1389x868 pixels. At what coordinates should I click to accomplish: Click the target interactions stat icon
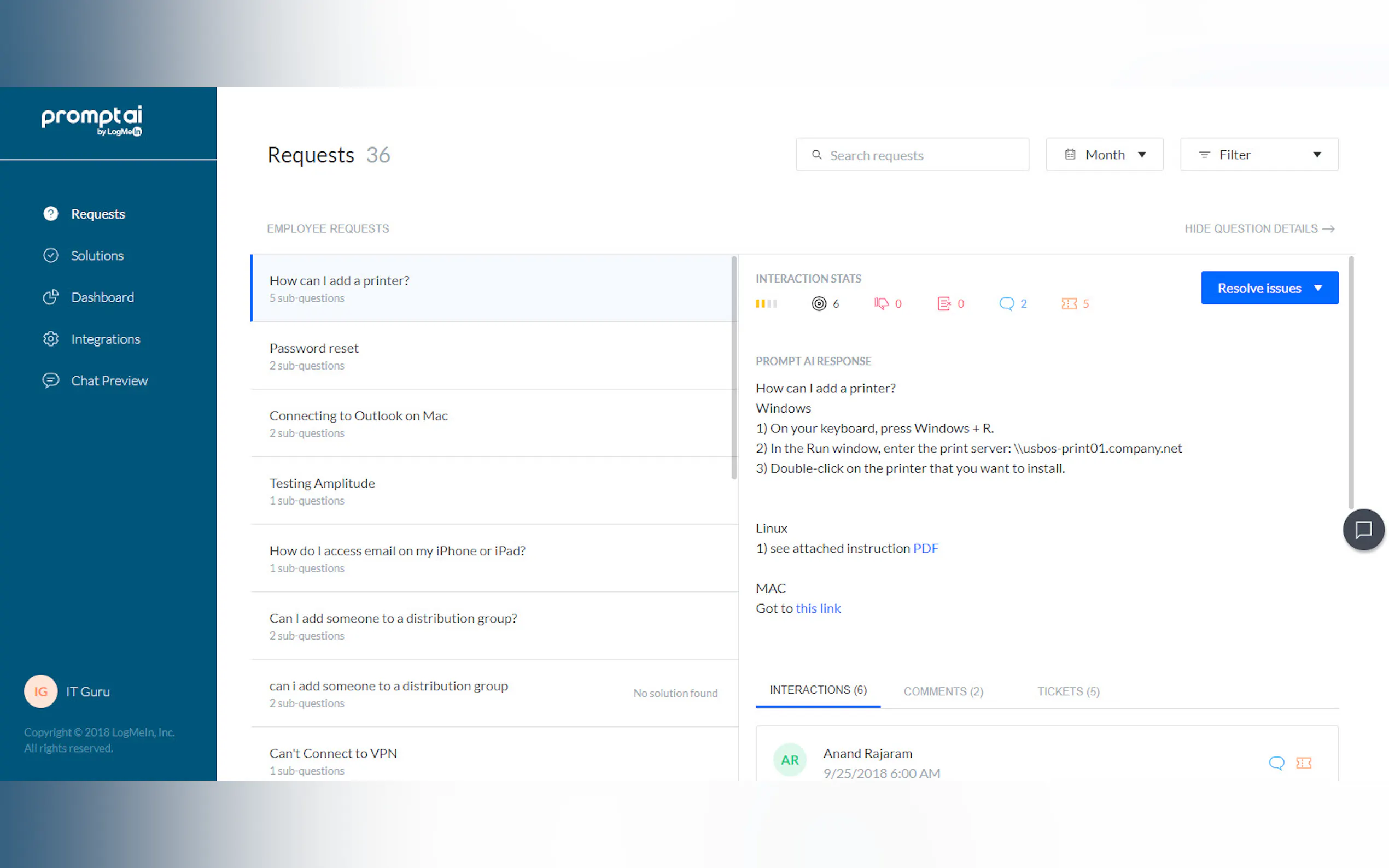(x=819, y=303)
